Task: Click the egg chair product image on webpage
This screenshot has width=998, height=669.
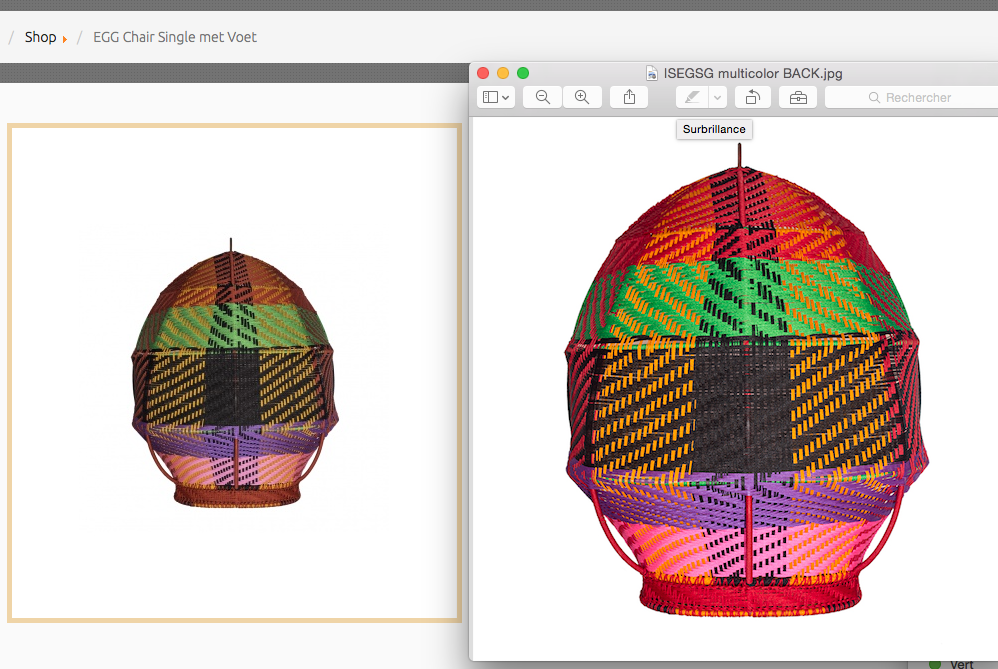Action: (x=234, y=373)
